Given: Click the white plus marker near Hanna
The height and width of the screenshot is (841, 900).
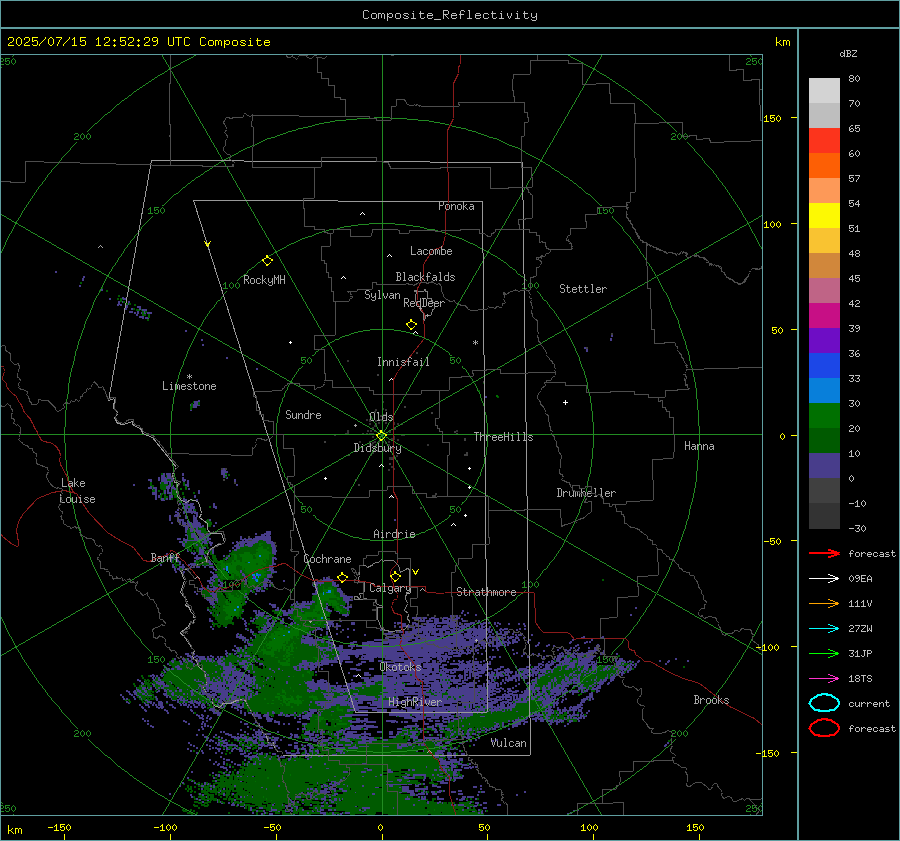Looking at the screenshot, I should point(565,402).
